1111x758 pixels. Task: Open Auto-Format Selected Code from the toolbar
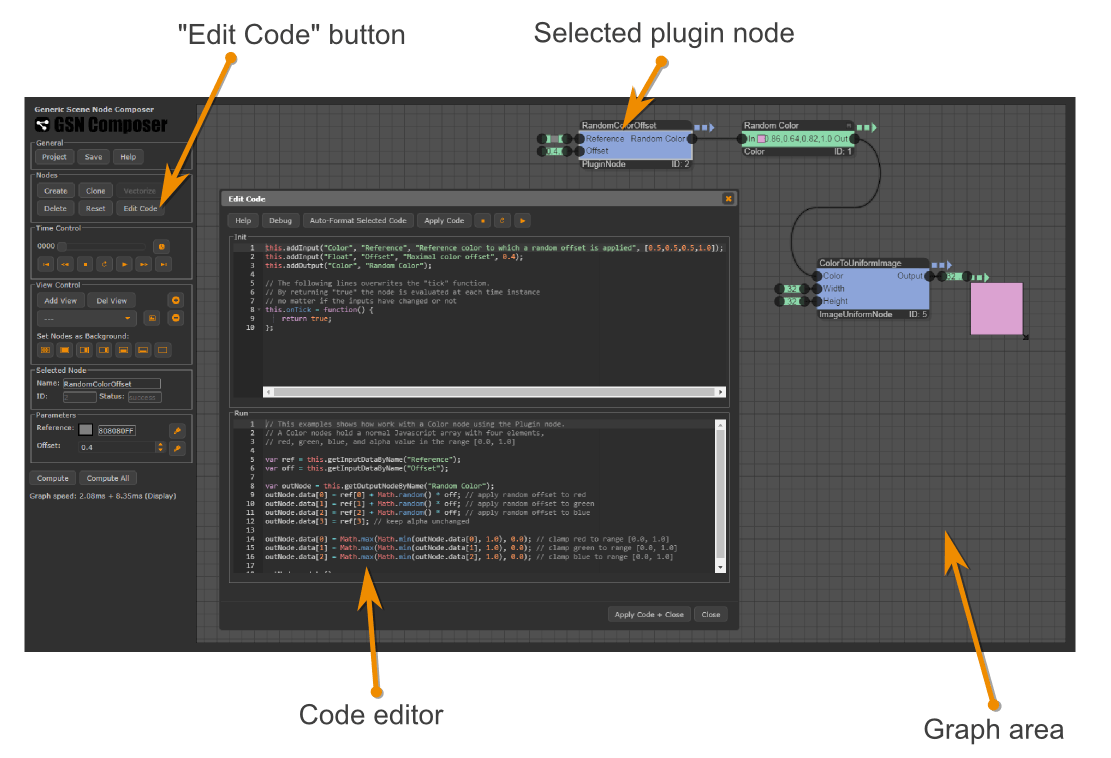coord(359,220)
